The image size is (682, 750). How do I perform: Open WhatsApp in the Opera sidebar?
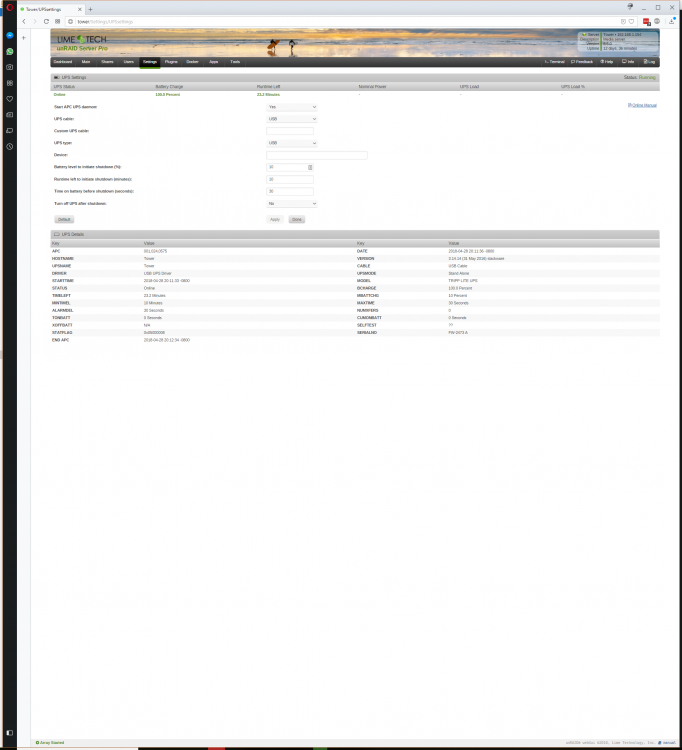pos(10,51)
